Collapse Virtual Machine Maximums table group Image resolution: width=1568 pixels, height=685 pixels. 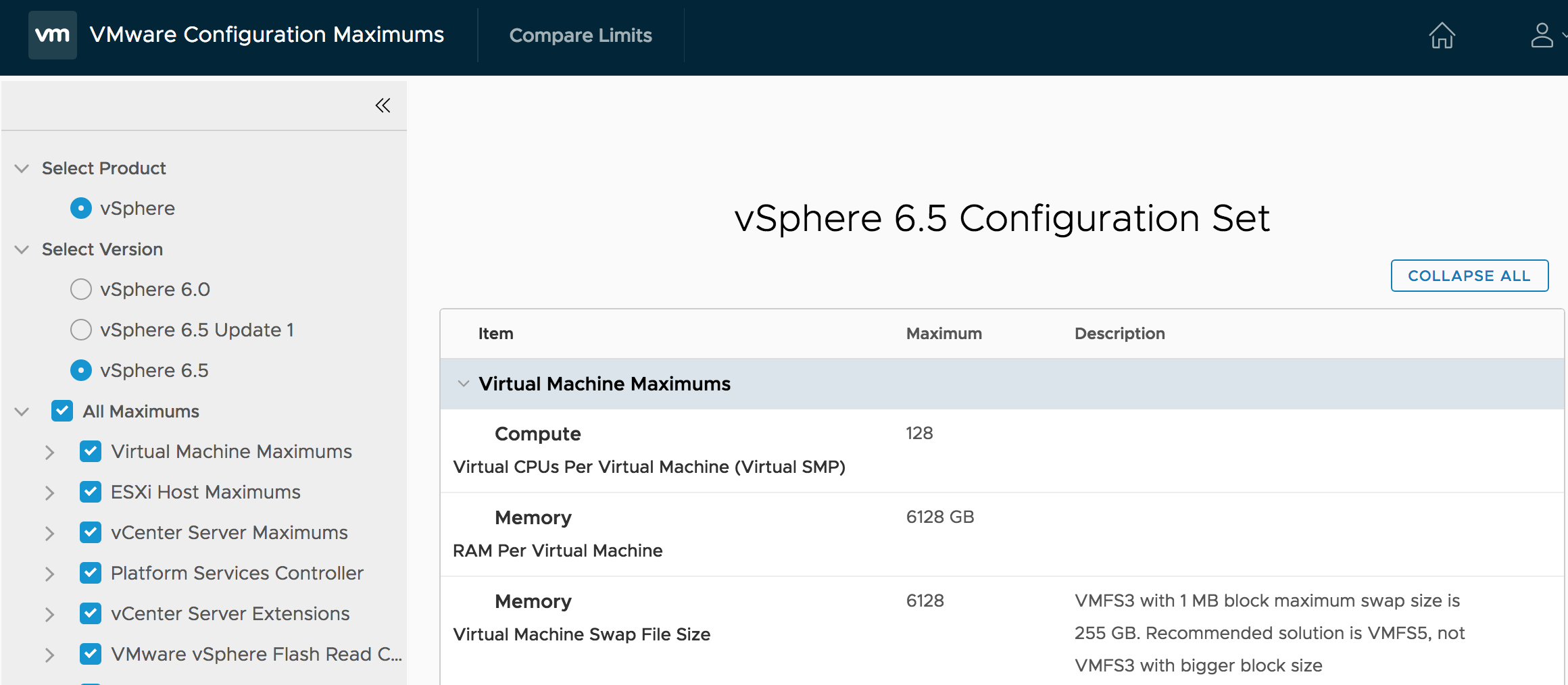tap(463, 384)
